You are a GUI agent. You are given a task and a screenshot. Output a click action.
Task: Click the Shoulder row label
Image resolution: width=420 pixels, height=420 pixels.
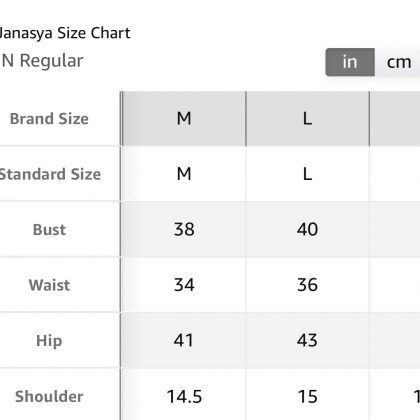pyautogui.click(x=49, y=396)
